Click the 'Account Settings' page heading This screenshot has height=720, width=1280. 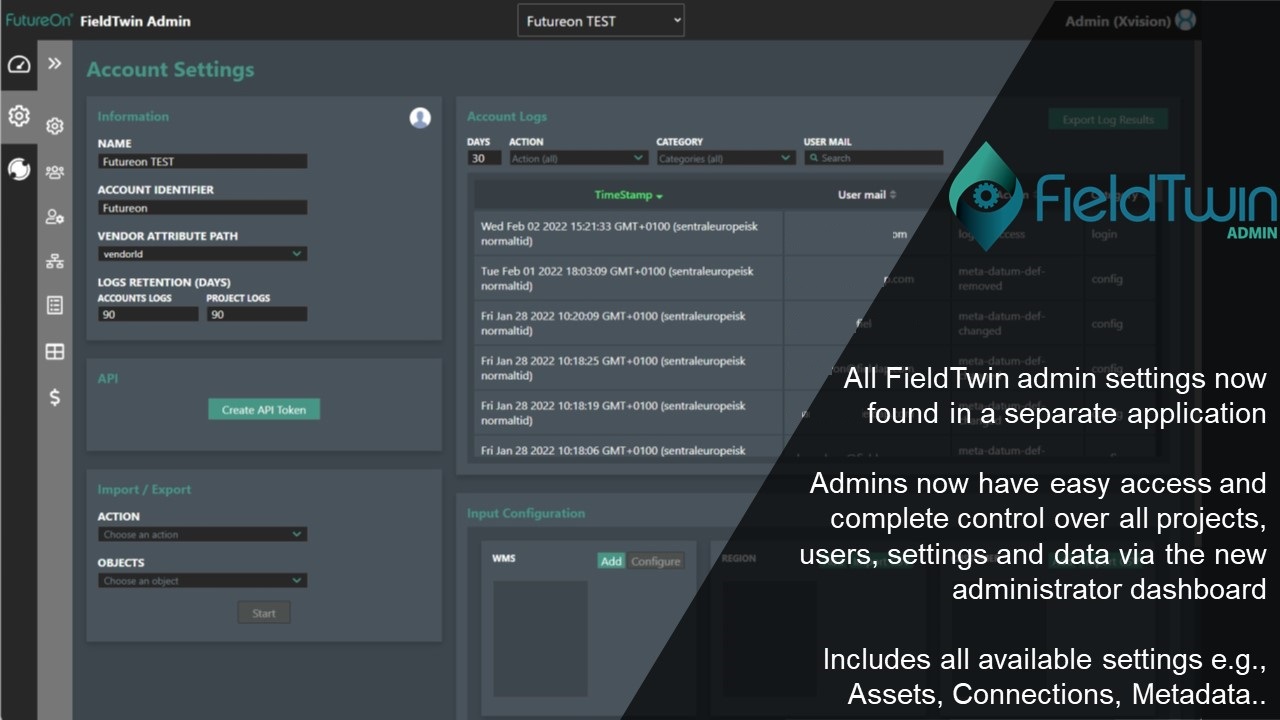[x=170, y=70]
